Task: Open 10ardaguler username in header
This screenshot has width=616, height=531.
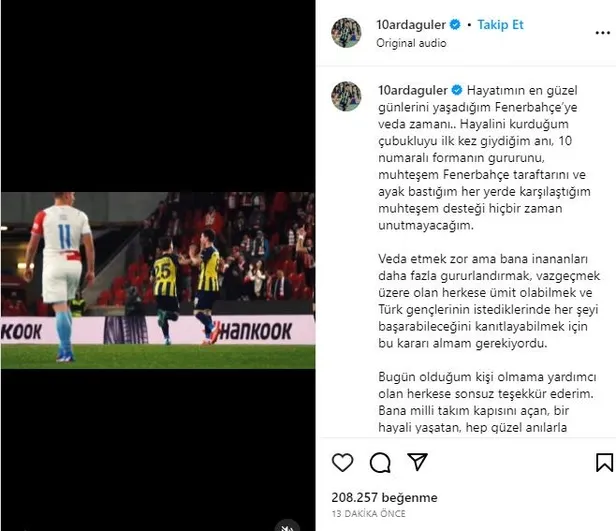Action: pyautogui.click(x=411, y=25)
